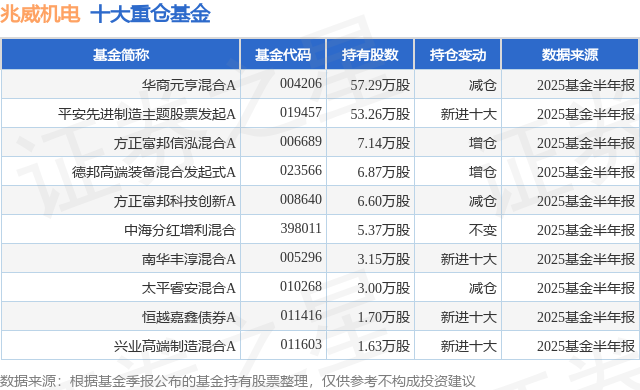Image resolution: width=640 pixels, height=390 pixels.
Task: Click fund code 008640
Action: (301, 199)
